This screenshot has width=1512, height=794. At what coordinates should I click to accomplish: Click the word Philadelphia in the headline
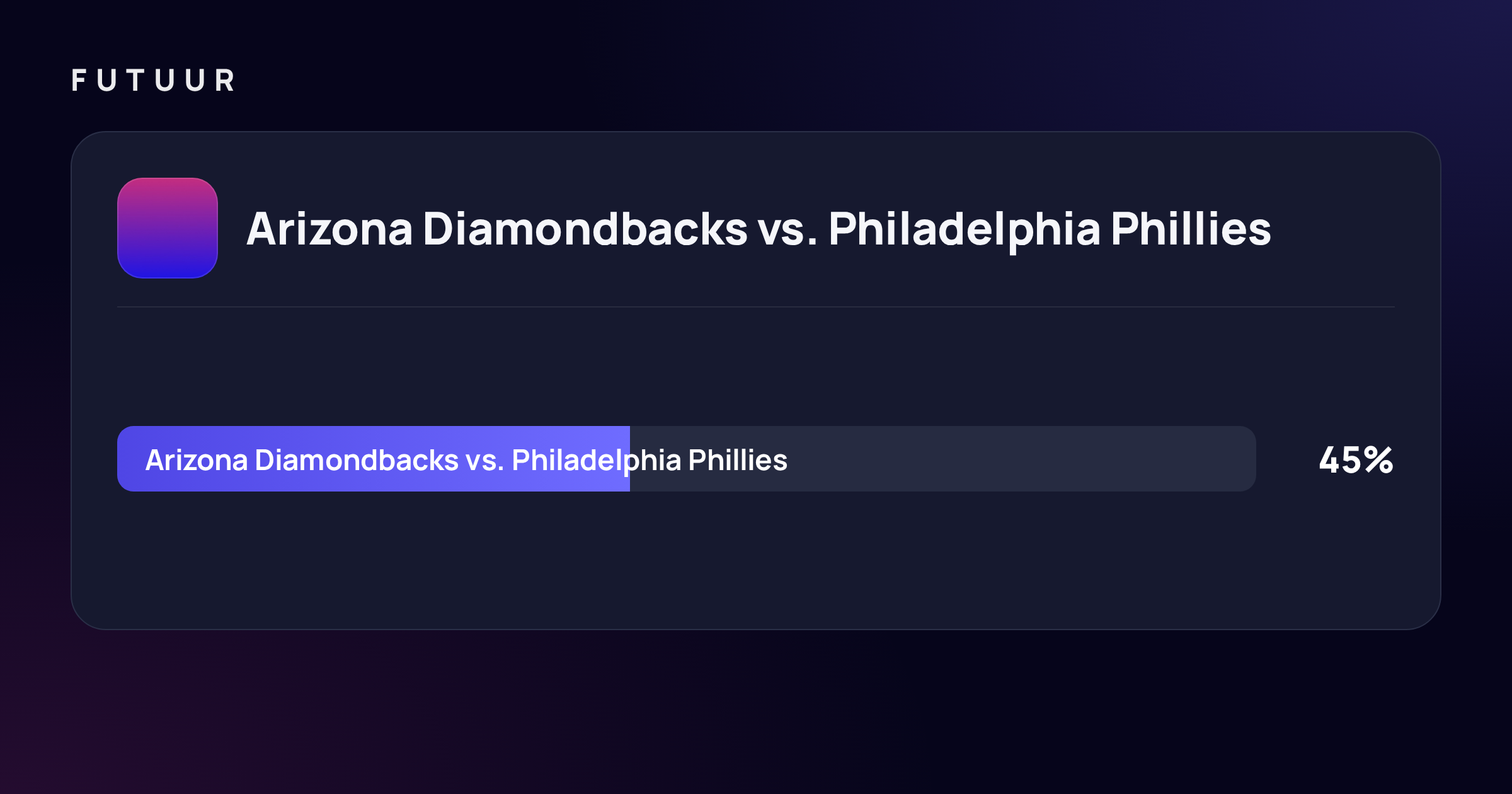965,231
